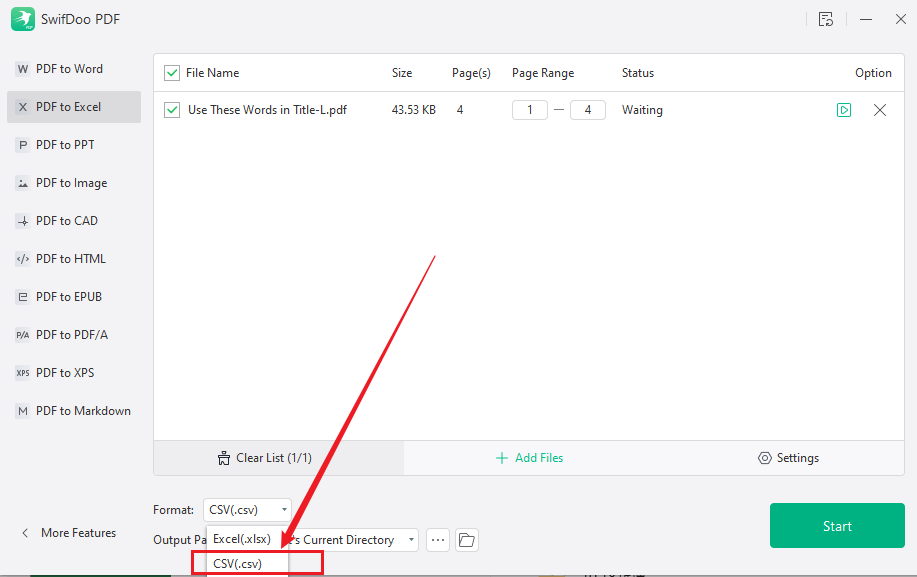Go back via More Features
Viewport: 917px width, 577px height.
(69, 533)
